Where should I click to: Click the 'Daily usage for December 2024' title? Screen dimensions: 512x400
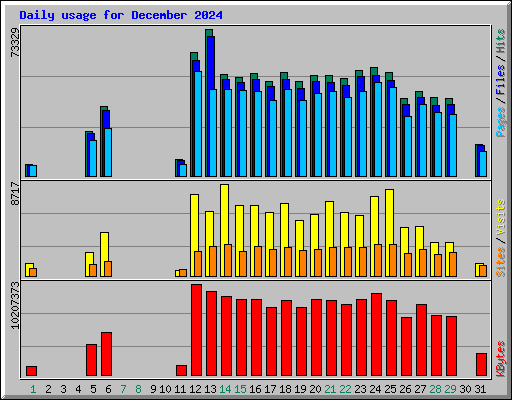pos(121,15)
